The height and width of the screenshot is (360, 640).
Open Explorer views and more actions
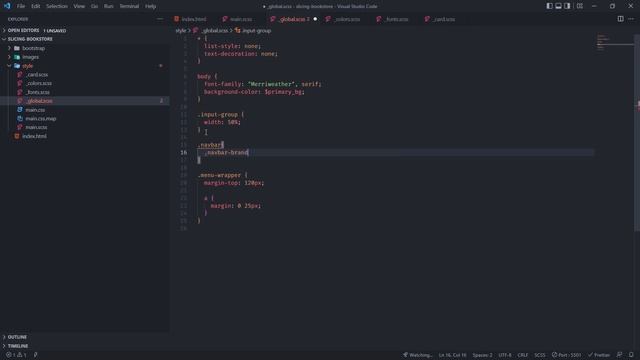(160, 19)
